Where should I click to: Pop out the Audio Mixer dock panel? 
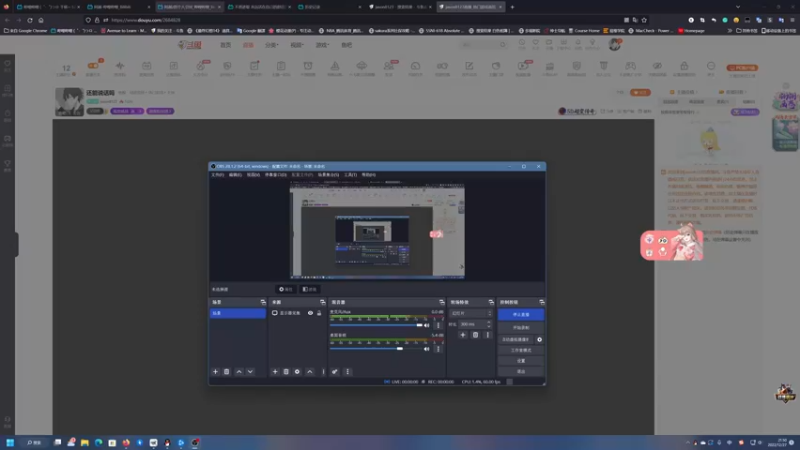(x=441, y=302)
